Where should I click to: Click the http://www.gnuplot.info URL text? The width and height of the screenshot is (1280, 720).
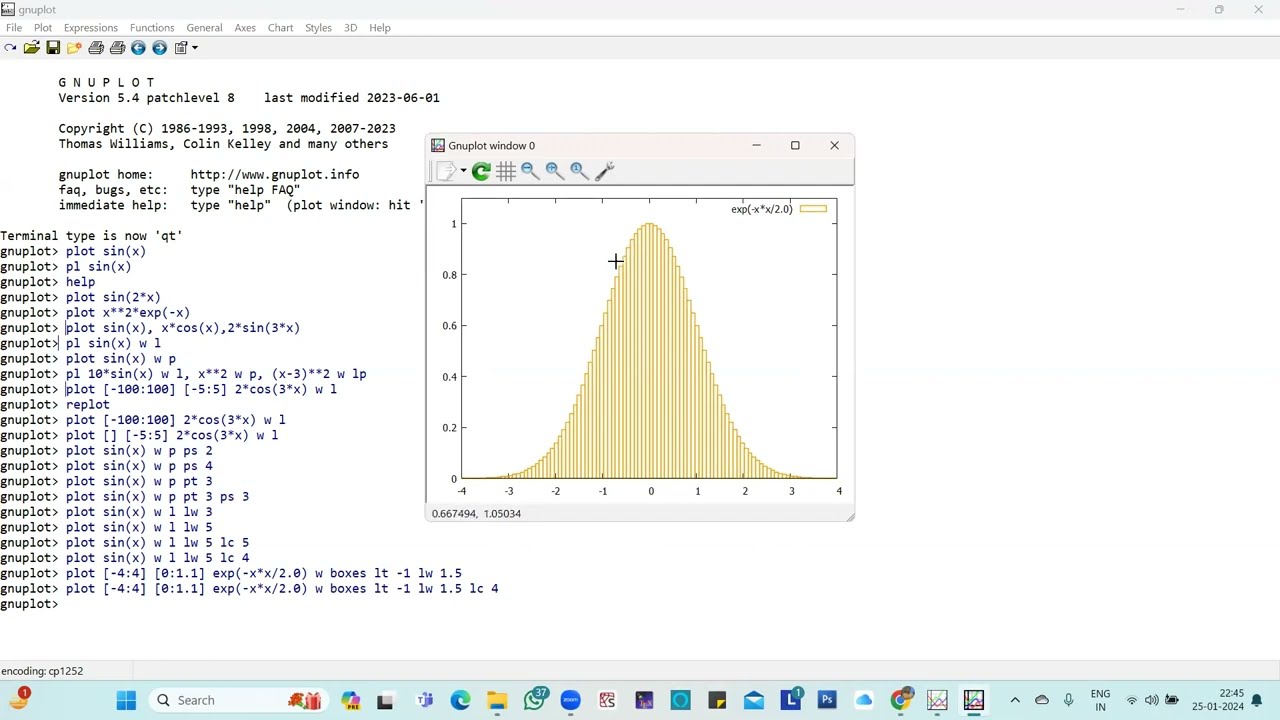(x=275, y=174)
